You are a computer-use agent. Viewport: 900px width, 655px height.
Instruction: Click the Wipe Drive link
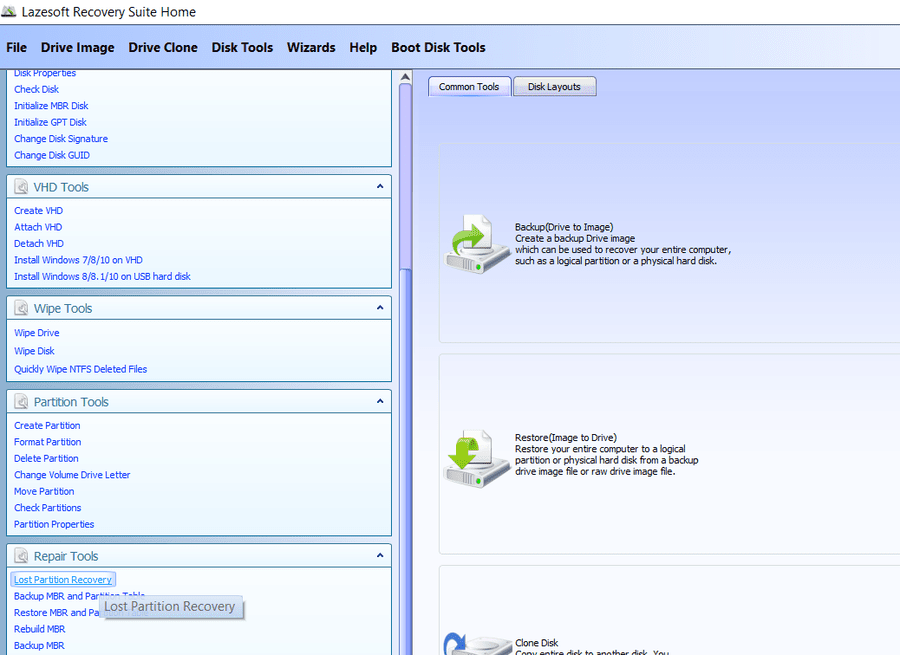(x=37, y=333)
